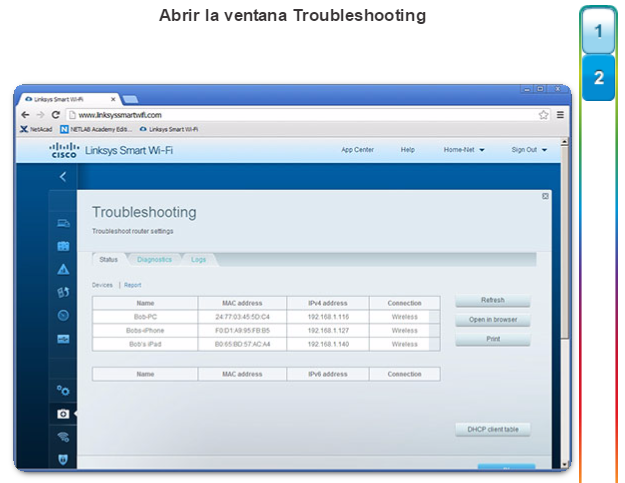Select IPv4 address 192.168.1.127
Image resolution: width=625 pixels, height=483 pixels.
point(328,331)
